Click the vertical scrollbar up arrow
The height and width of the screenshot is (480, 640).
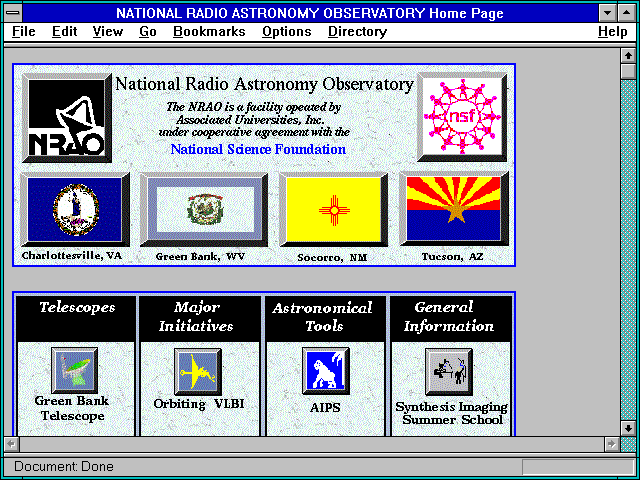click(x=628, y=56)
